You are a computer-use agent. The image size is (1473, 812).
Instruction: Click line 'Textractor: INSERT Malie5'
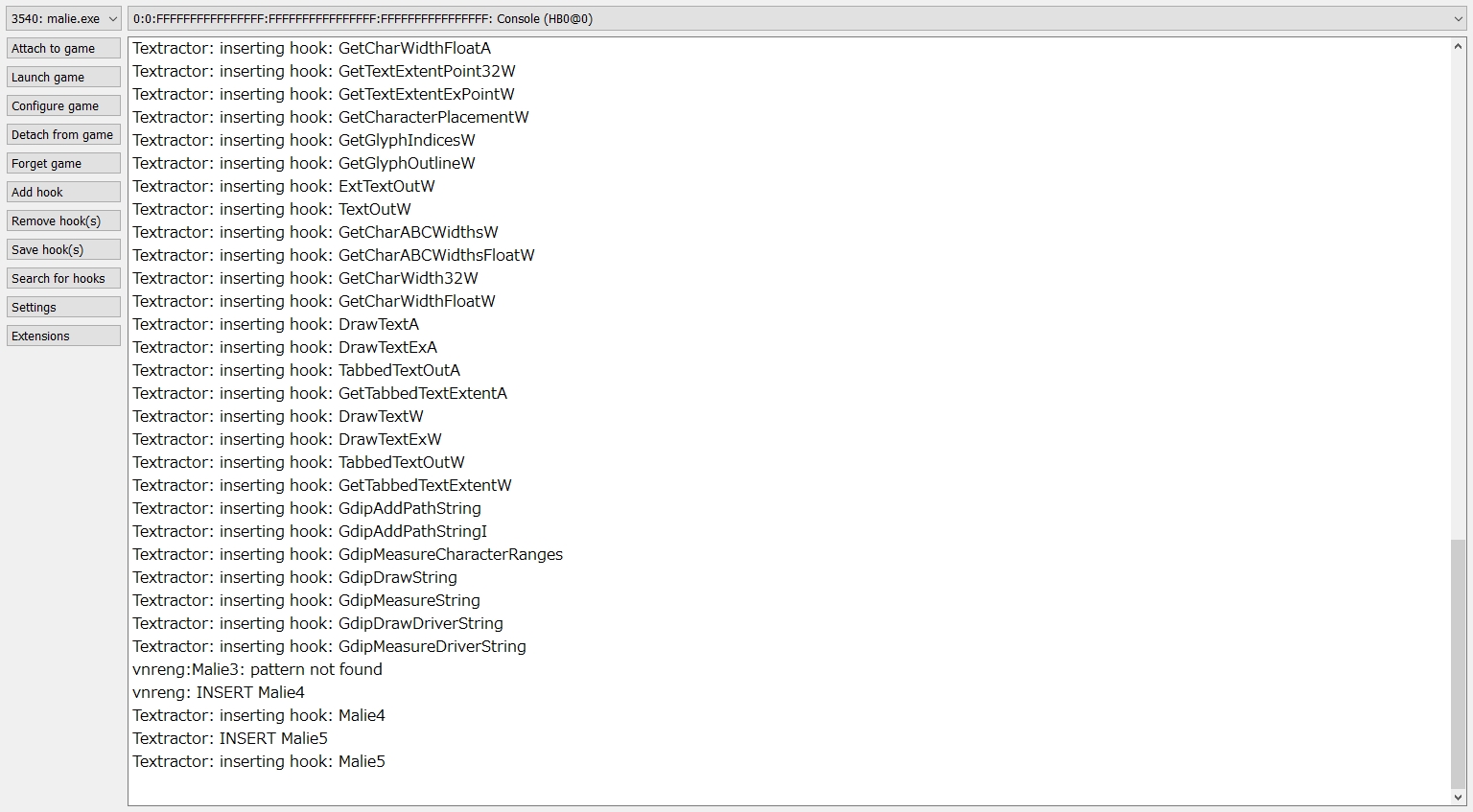230,738
